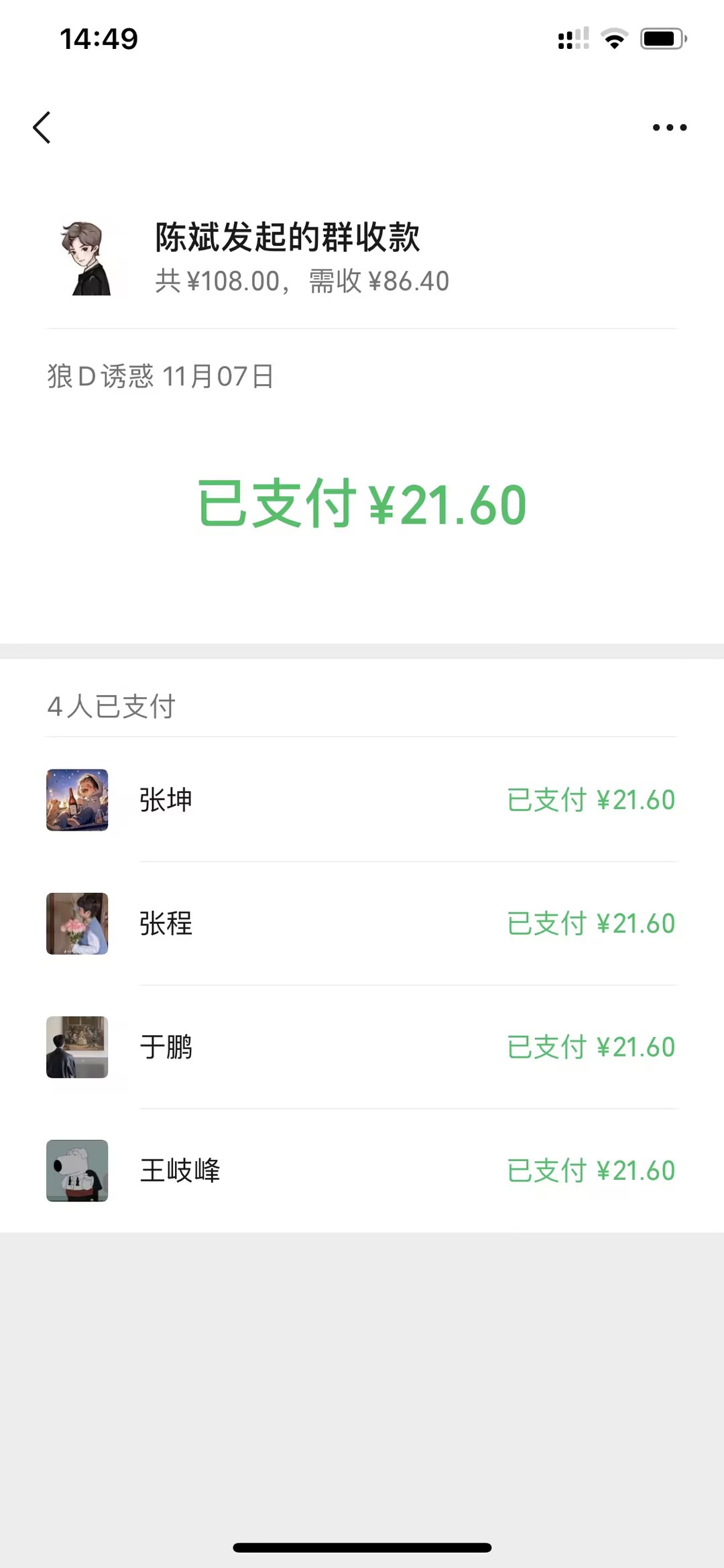This screenshot has width=724, height=1568.
Task: Tap the battery icon in status bar
Action: [663, 39]
